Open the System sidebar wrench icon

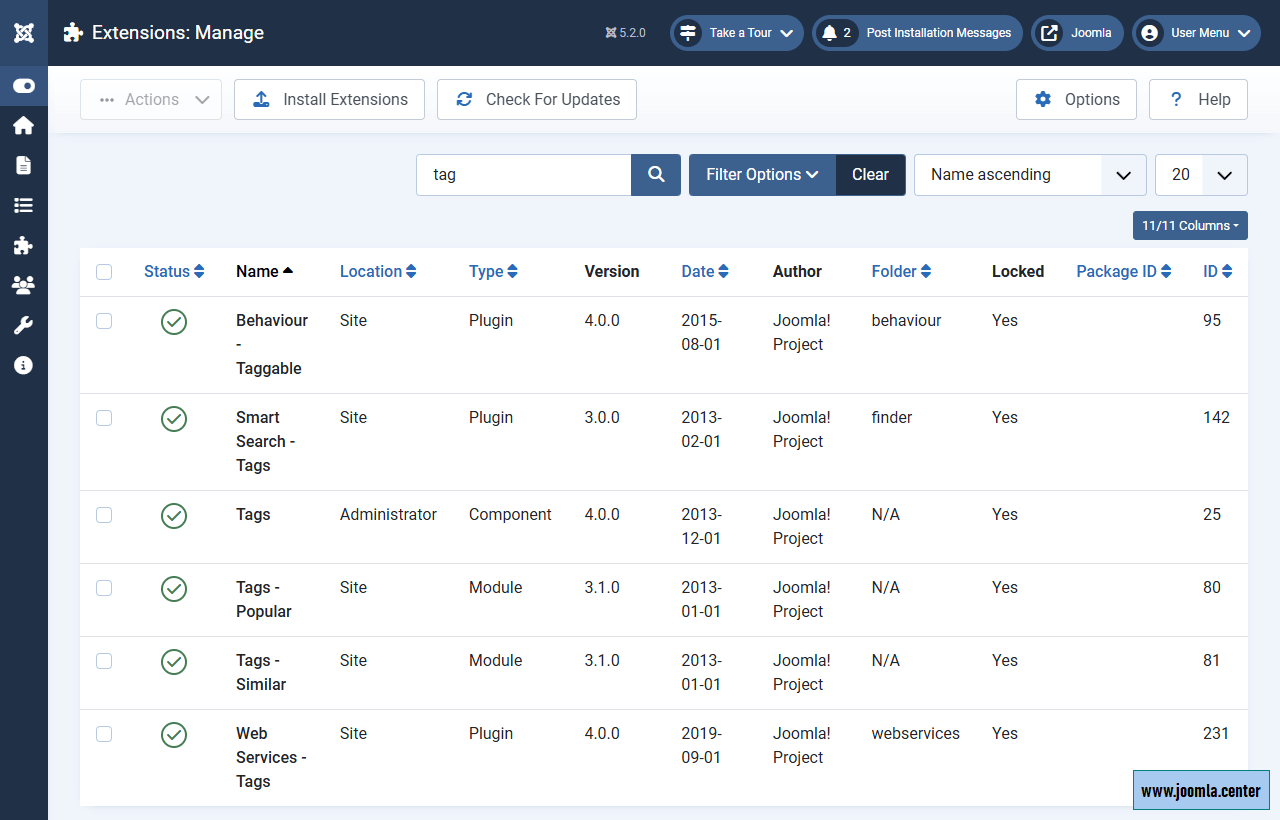click(x=24, y=325)
